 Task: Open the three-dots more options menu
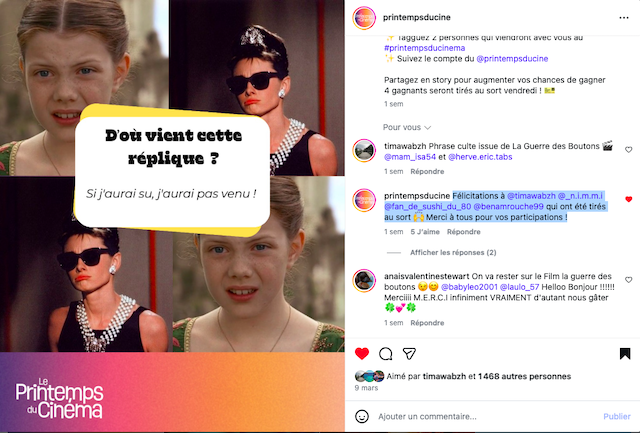pos(624,18)
